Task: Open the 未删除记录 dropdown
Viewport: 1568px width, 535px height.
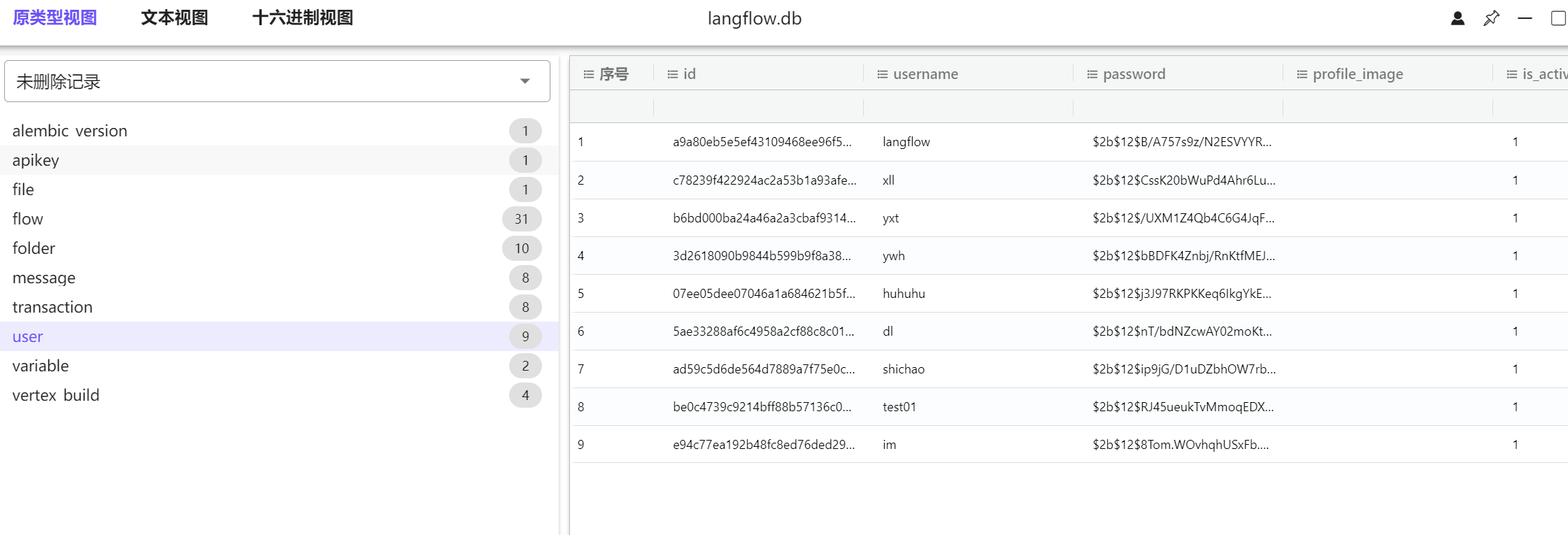Action: pyautogui.click(x=277, y=81)
